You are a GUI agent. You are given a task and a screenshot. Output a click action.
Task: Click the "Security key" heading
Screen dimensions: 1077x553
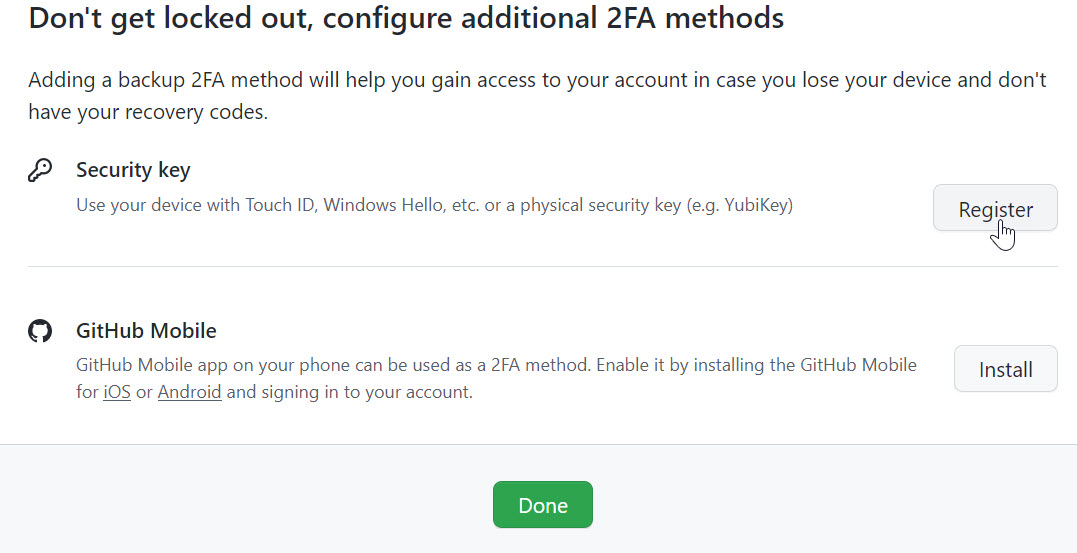pyautogui.click(x=133, y=170)
